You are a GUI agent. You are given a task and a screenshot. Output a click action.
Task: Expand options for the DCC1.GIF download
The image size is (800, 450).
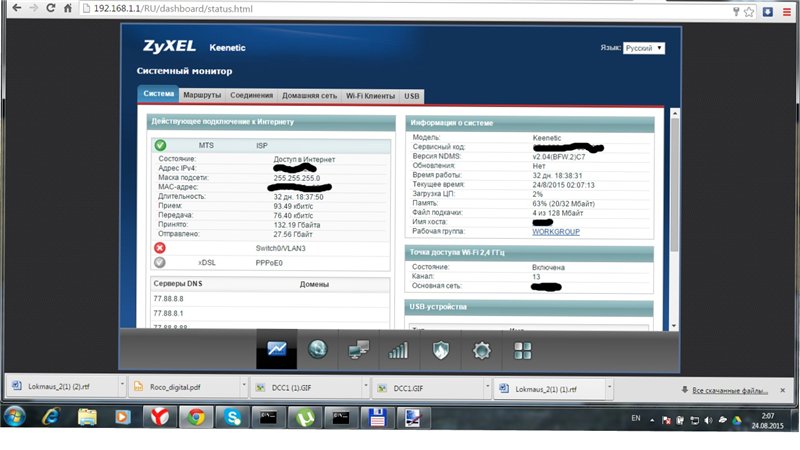tap(487, 387)
